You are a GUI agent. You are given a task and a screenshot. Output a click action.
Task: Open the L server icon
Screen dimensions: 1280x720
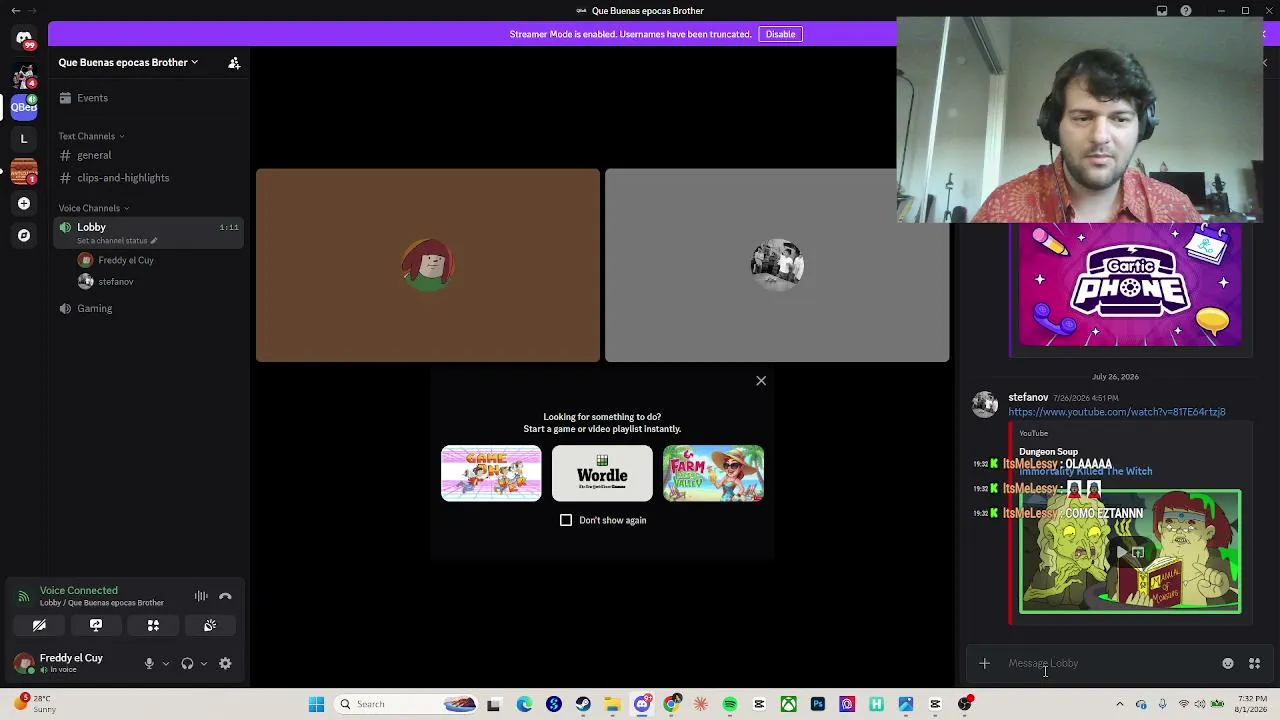24,139
